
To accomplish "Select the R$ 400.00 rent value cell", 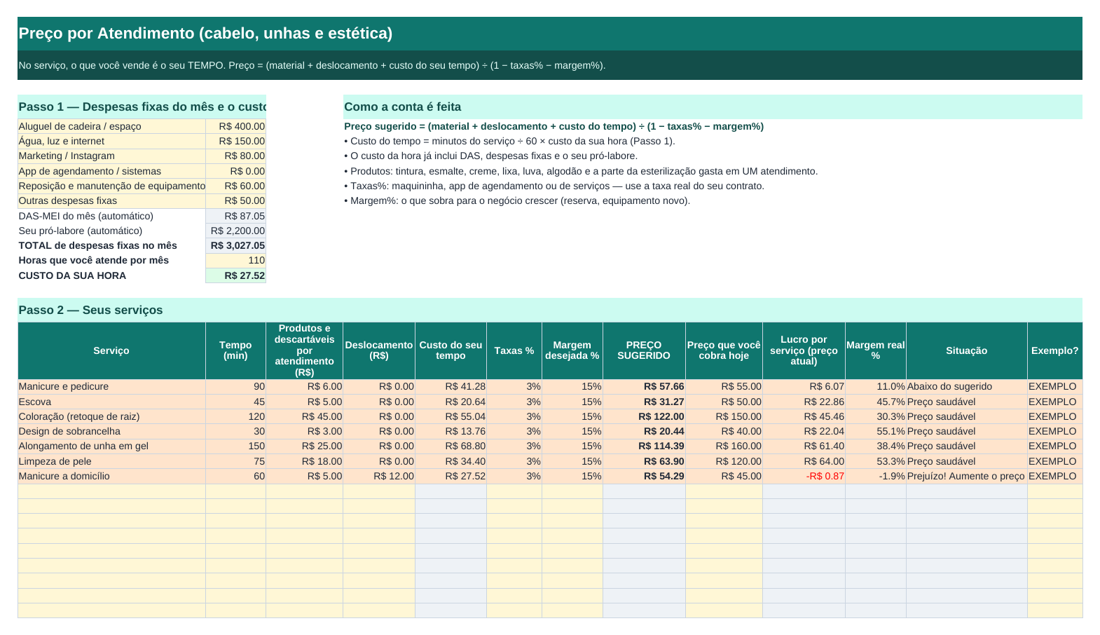I will point(236,126).
